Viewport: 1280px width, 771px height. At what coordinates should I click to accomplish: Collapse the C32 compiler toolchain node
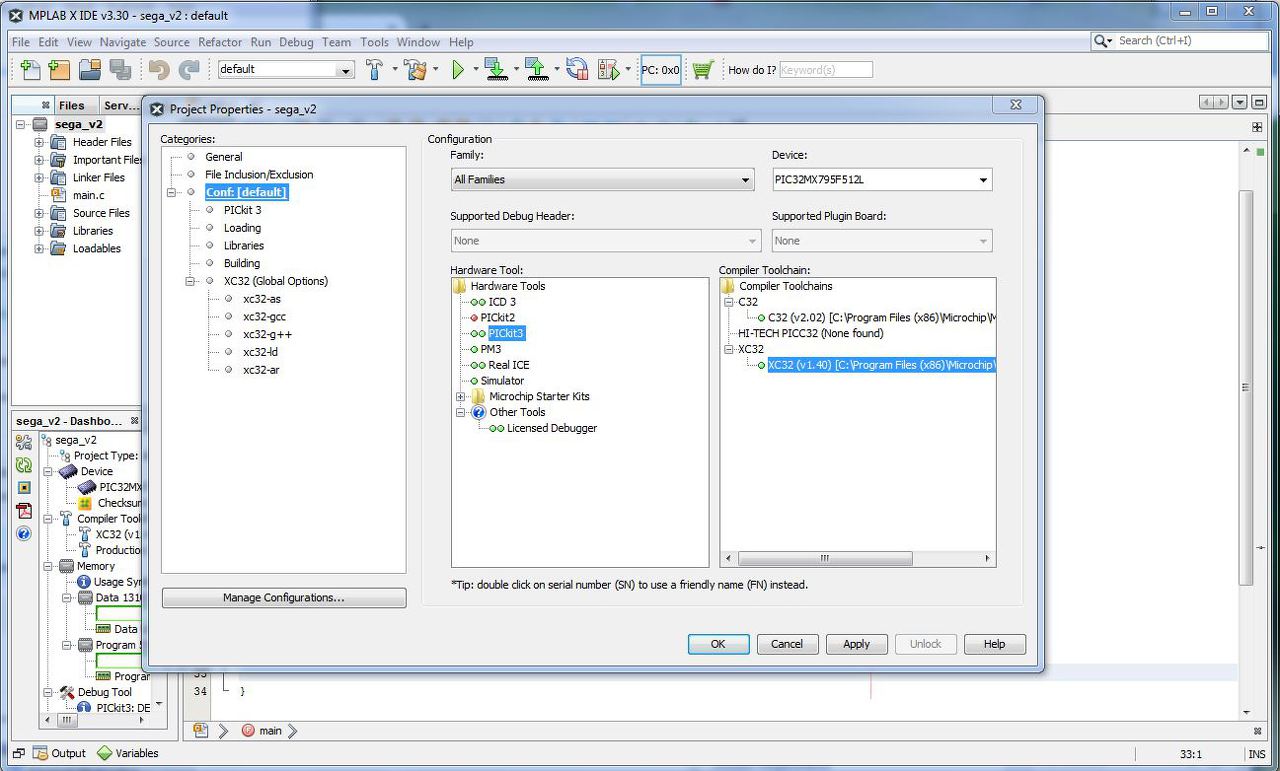click(x=730, y=302)
